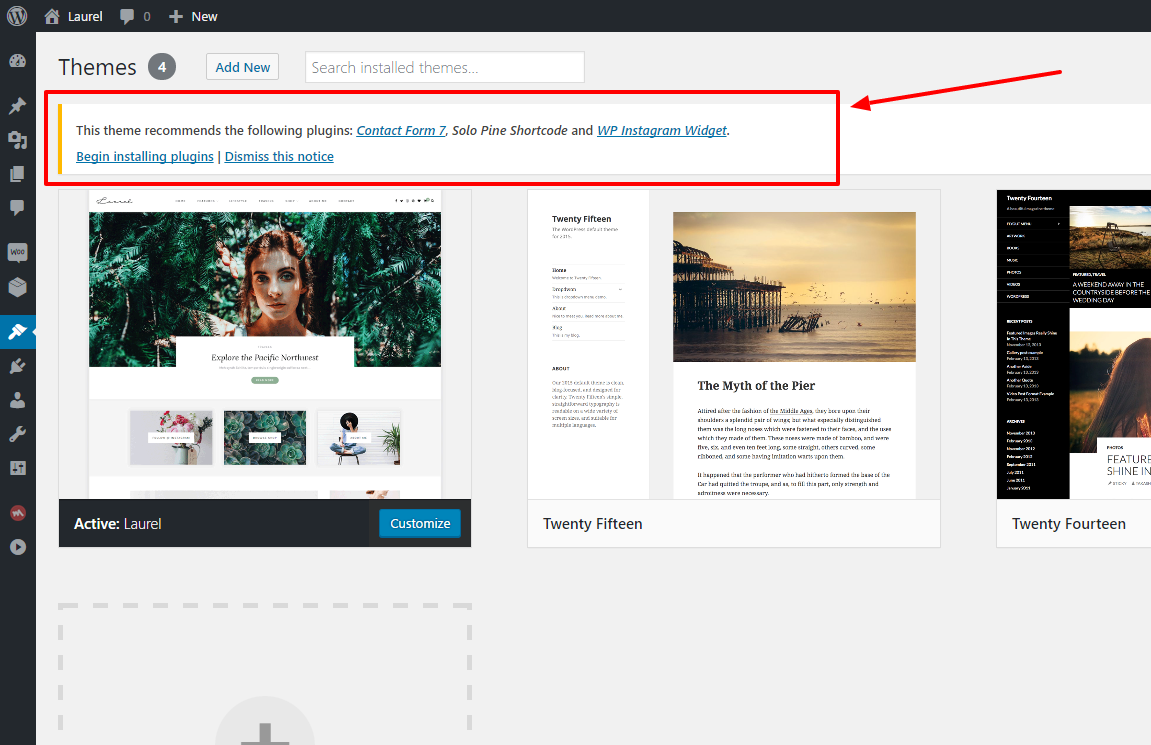Open the Twenty Fifteen theme preview
The image size is (1151, 745).
pyautogui.click(x=733, y=344)
